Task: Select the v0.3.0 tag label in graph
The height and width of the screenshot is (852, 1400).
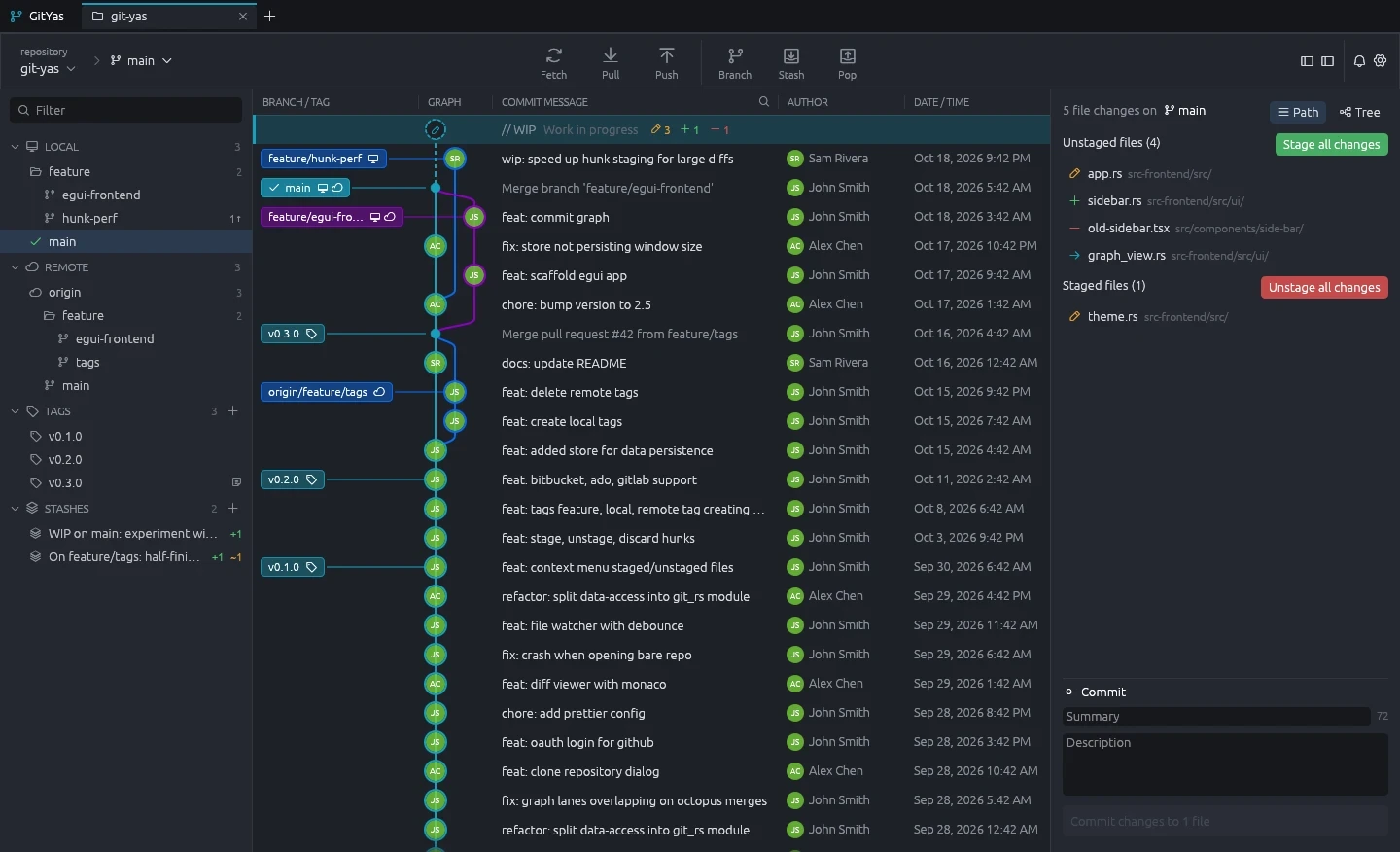Action: click(x=293, y=334)
